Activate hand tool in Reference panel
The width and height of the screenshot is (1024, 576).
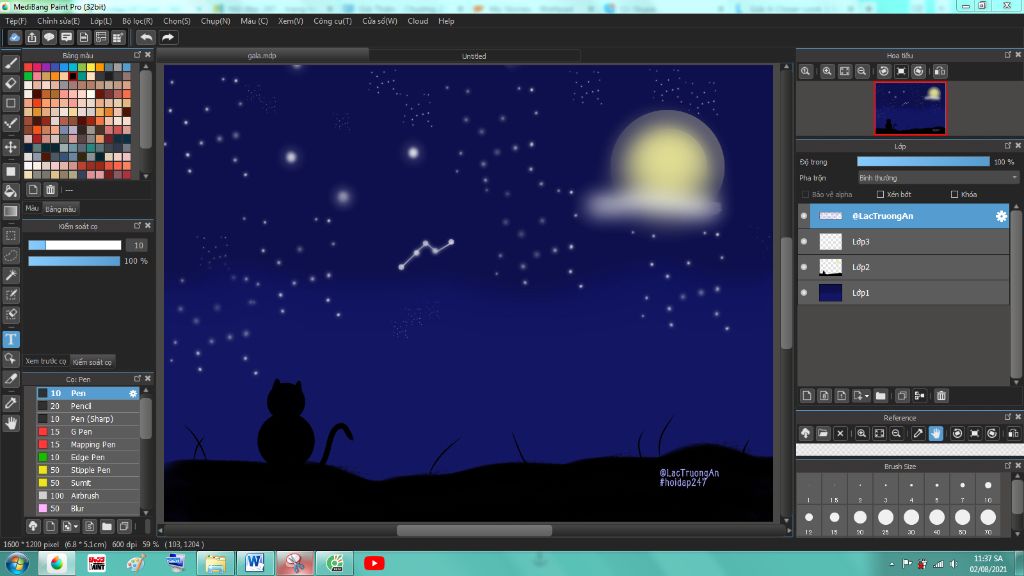pos(936,433)
